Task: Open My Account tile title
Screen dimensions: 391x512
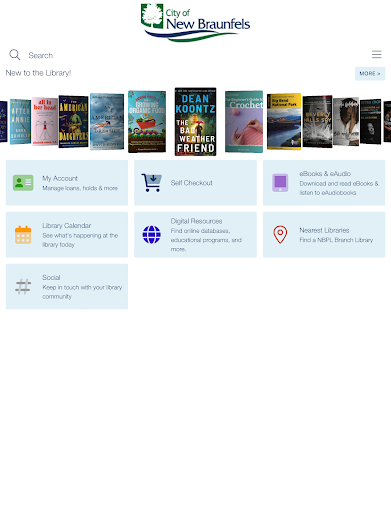Action: (60, 178)
